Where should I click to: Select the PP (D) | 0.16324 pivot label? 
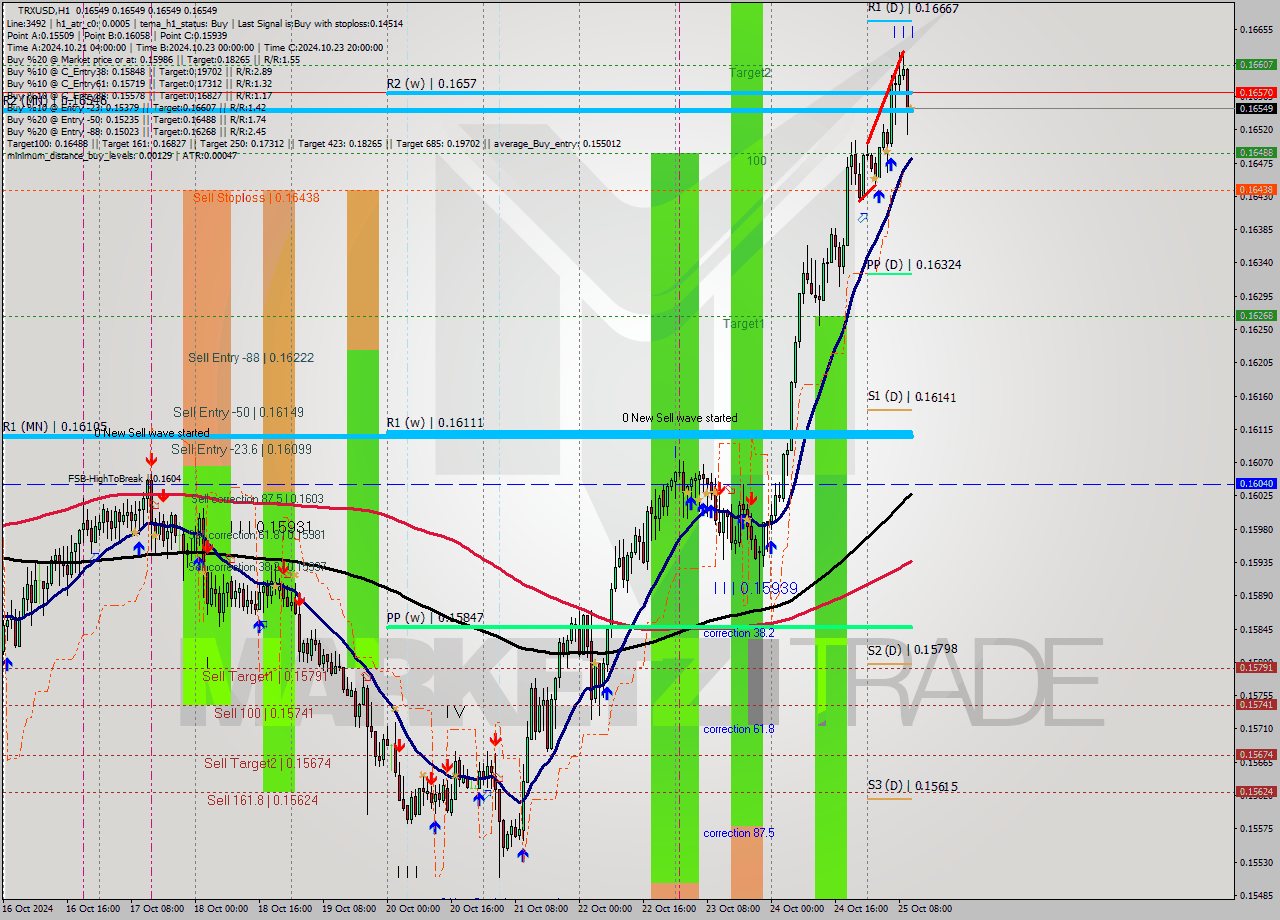(x=913, y=265)
